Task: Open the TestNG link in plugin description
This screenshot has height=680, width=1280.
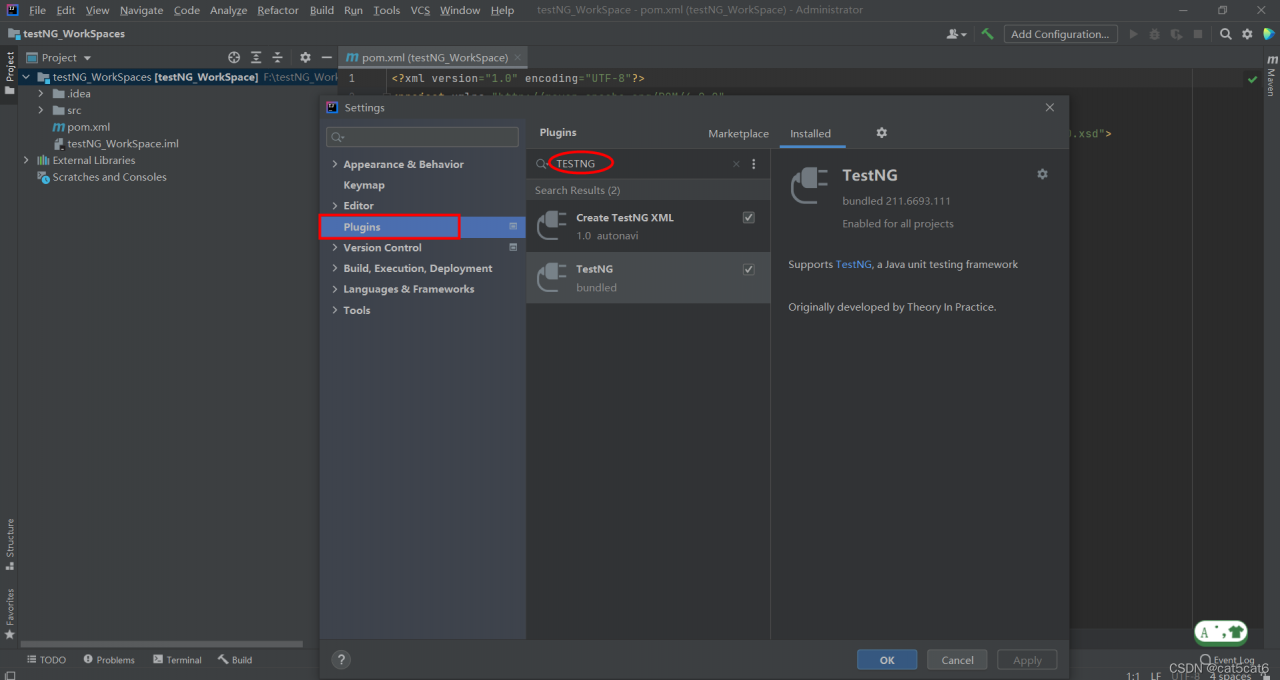Action: point(853,265)
